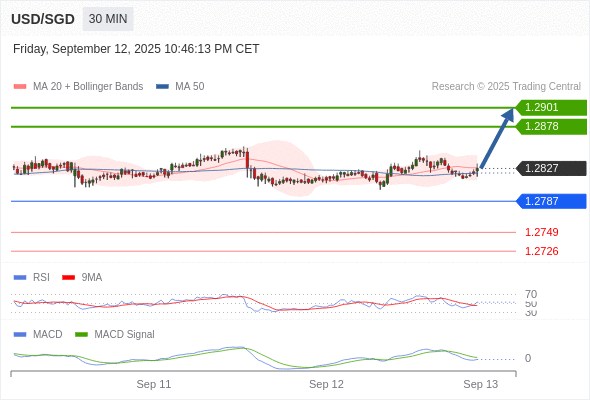Click the Sep 13 date axis label
Image resolution: width=590 pixels, height=400 pixels.
click(481, 384)
